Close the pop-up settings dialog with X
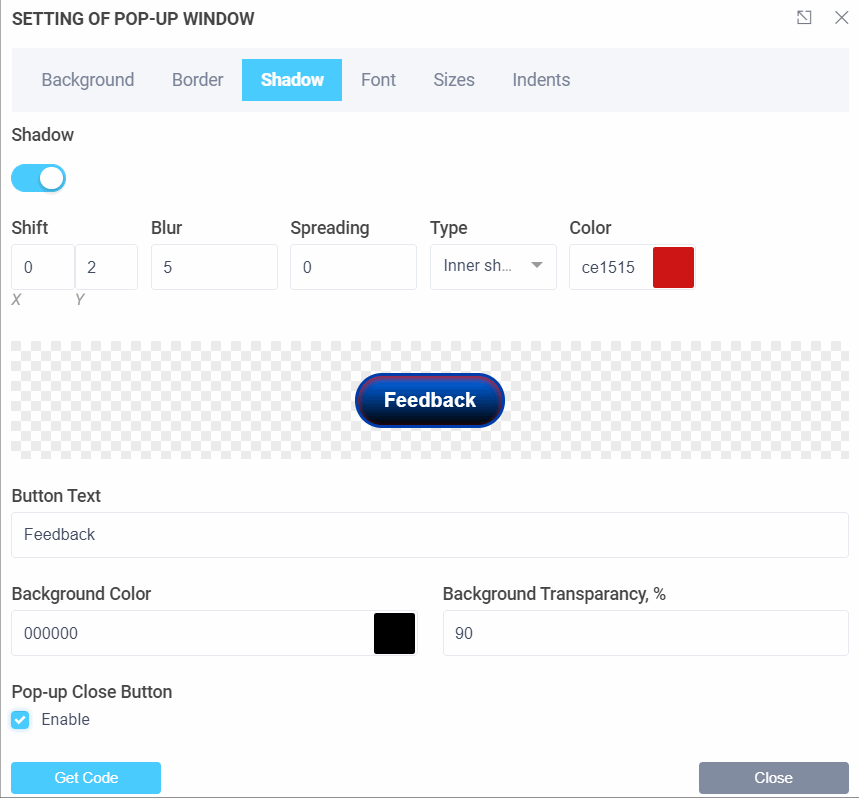859x798 pixels. click(841, 18)
